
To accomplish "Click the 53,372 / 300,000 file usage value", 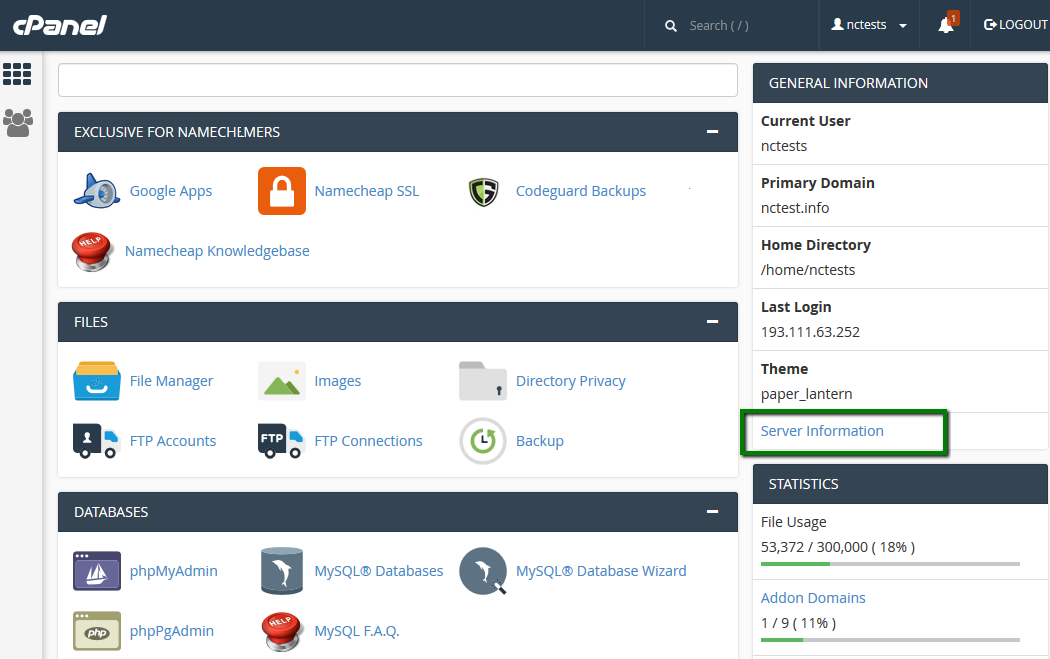I will [x=838, y=547].
